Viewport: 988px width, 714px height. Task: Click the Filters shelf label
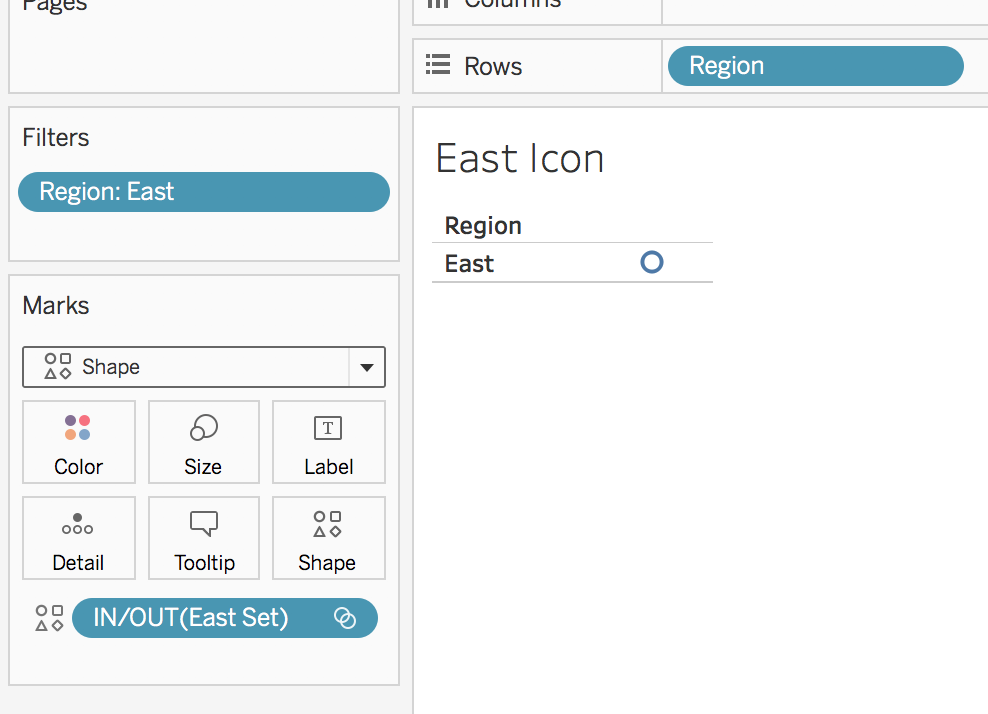tap(55, 137)
